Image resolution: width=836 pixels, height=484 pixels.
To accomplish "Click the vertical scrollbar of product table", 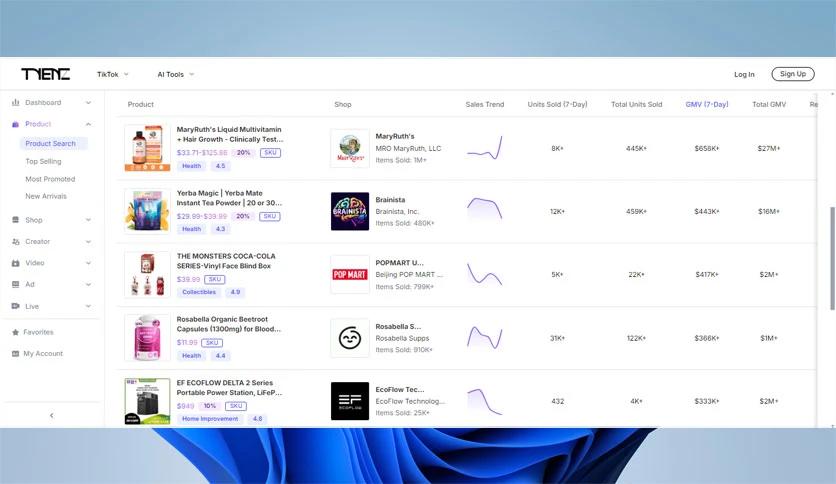I will click(x=832, y=258).
